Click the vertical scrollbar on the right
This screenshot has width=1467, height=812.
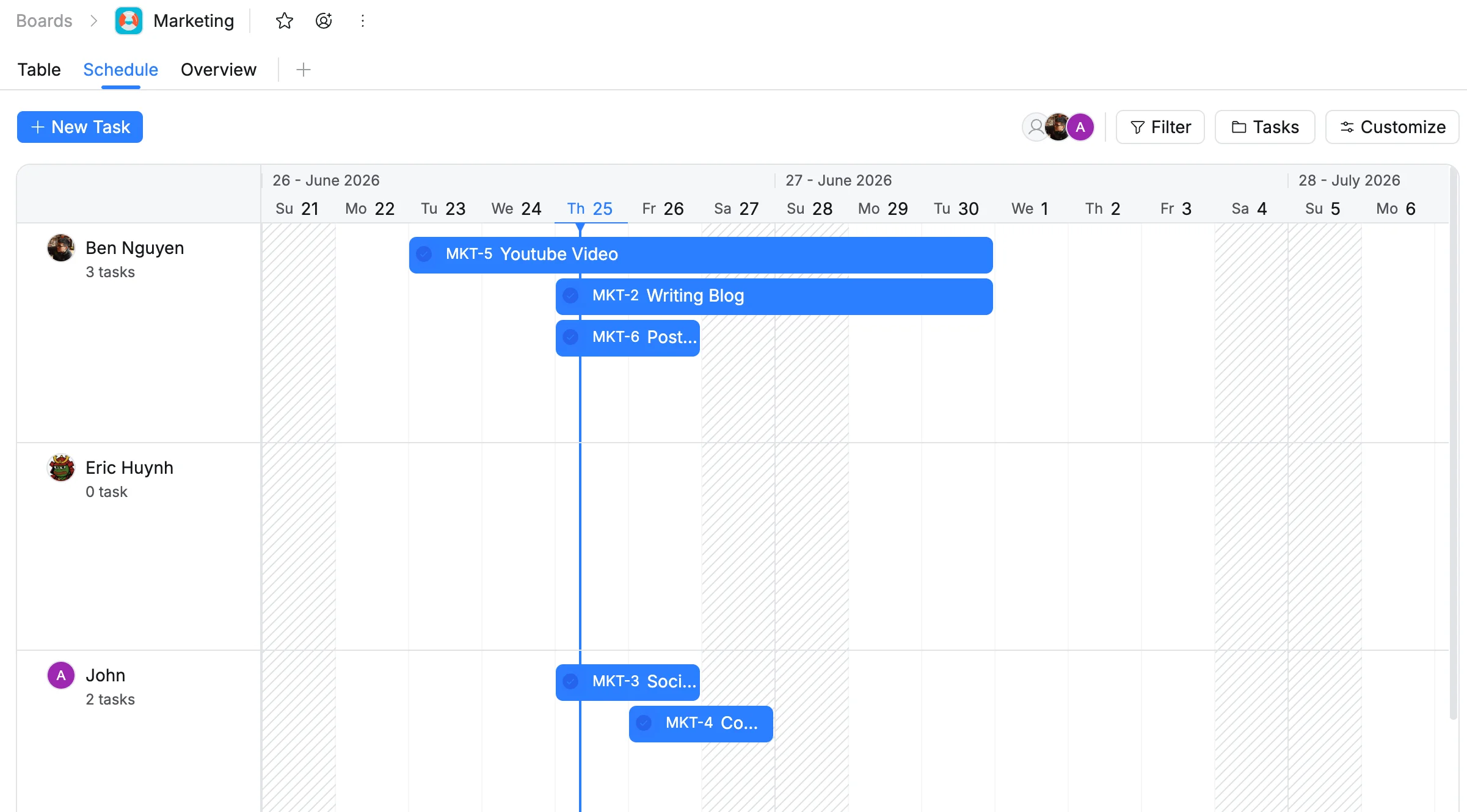click(x=1454, y=443)
